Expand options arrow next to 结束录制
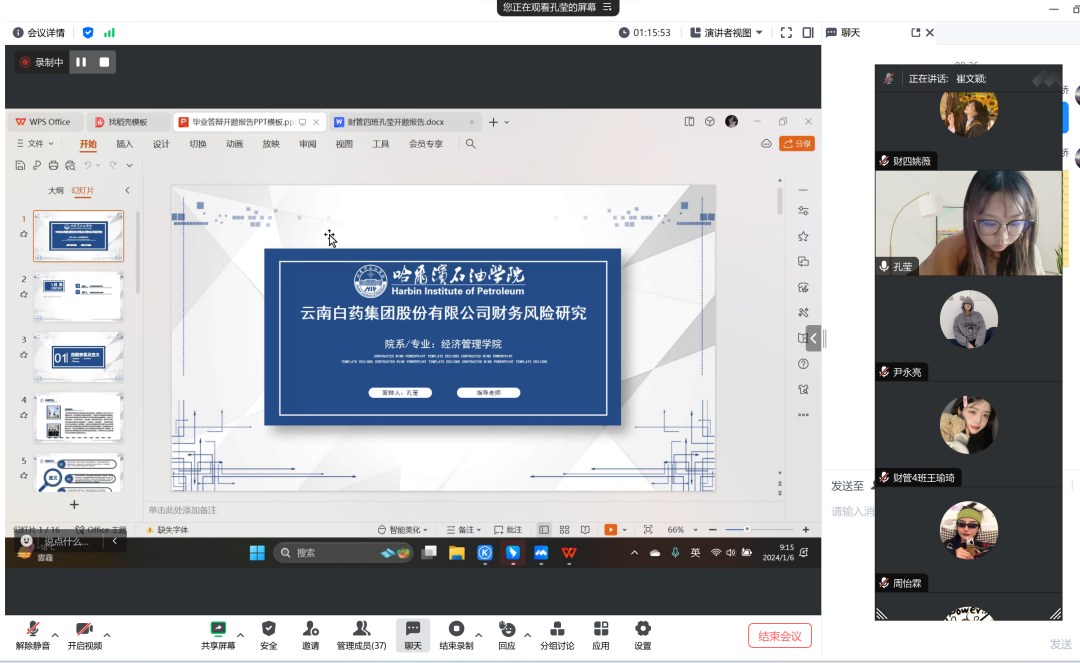Screen dimensions: 1080x663 click(x=478, y=635)
